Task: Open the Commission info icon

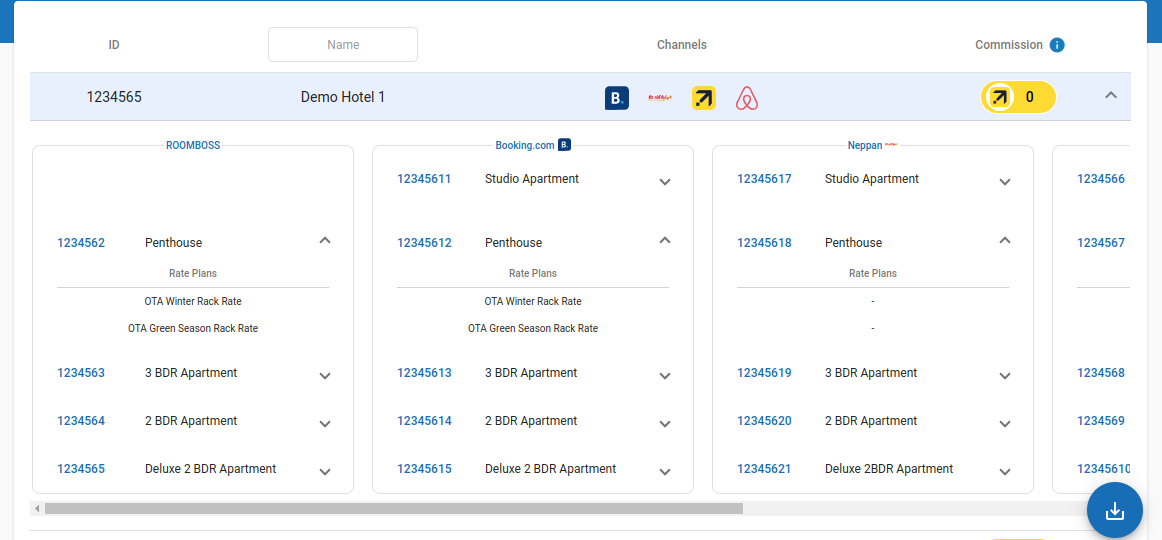Action: 1058,44
